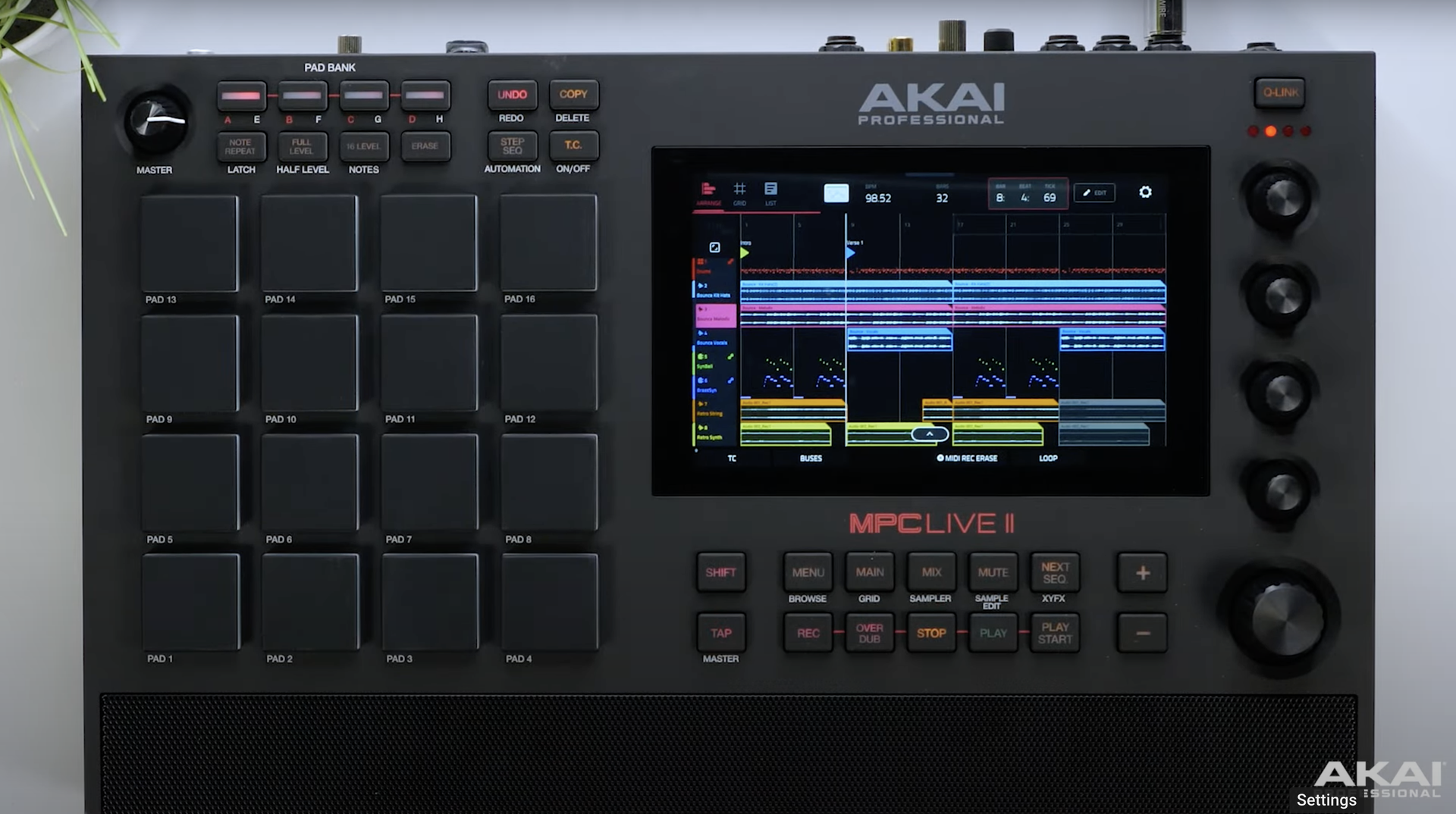Tap the plug icon next to SynBell track
1456x814 pixels.
tap(730, 357)
